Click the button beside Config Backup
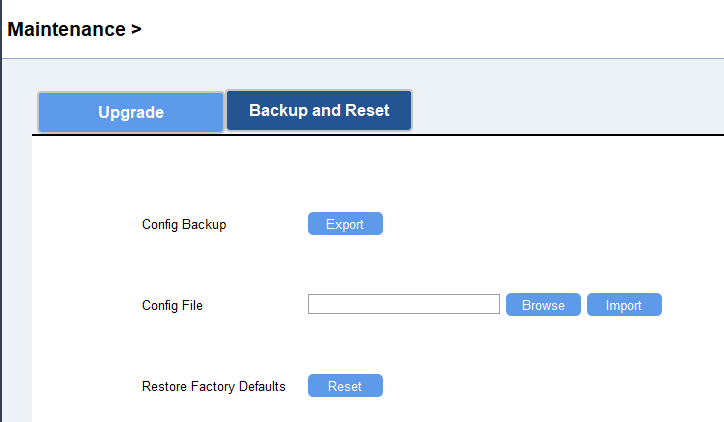 coord(345,224)
